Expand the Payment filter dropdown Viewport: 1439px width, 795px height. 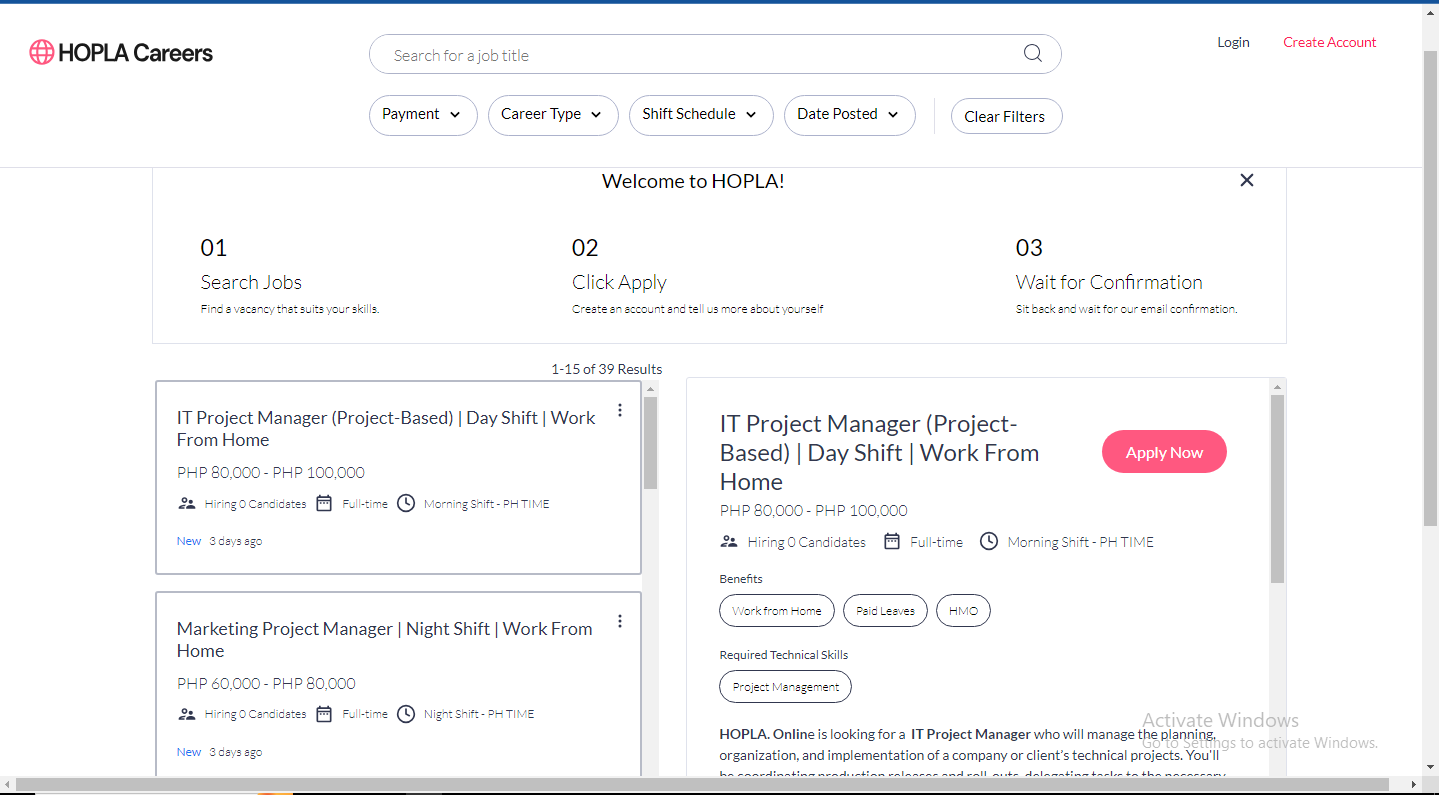point(423,115)
